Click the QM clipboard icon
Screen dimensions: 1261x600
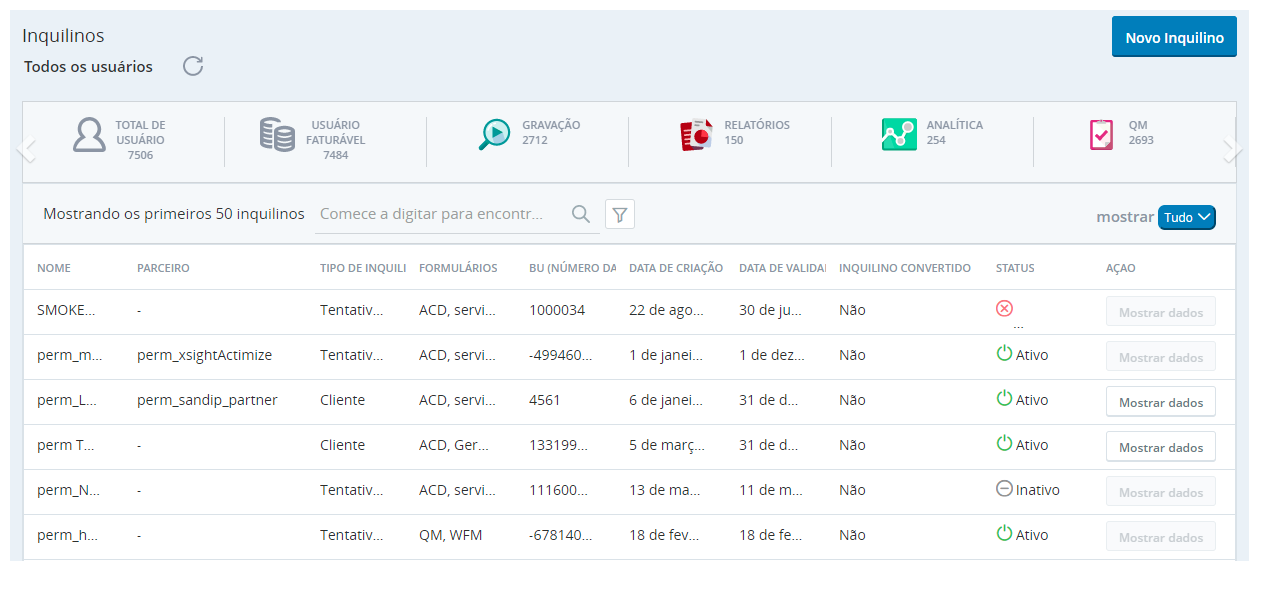[x=1101, y=135]
